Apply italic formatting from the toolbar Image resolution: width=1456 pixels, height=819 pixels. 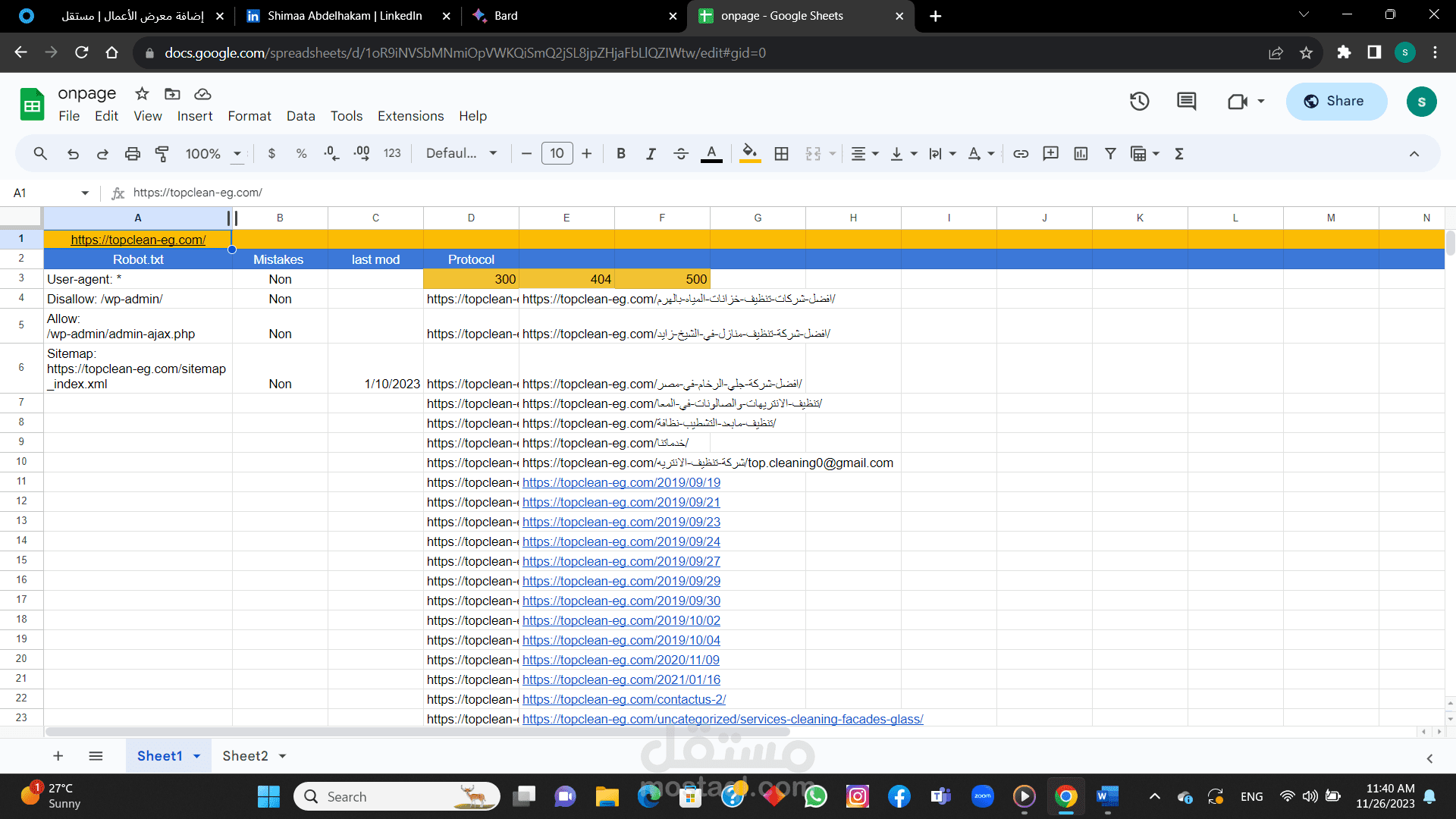tap(651, 153)
